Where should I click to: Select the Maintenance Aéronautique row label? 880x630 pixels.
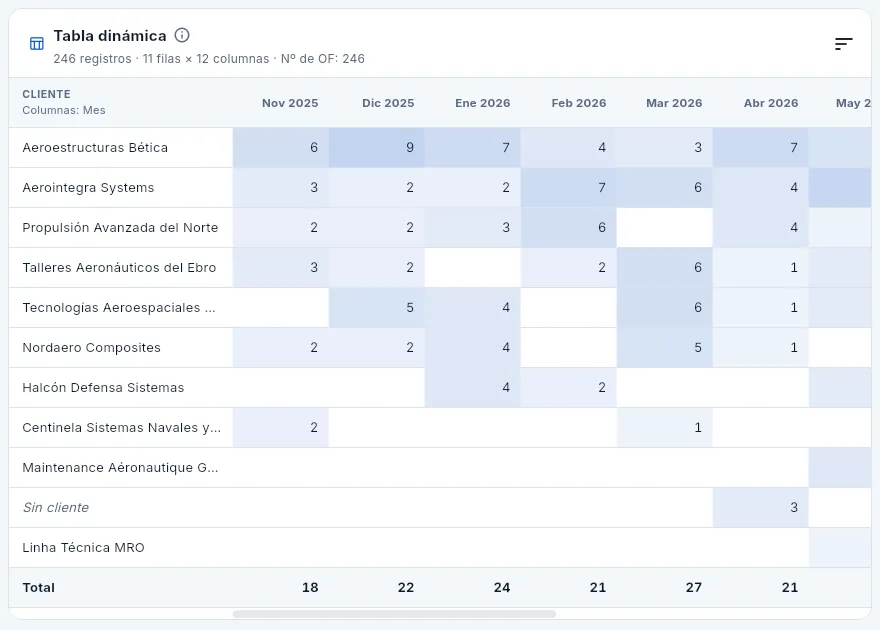pos(120,467)
